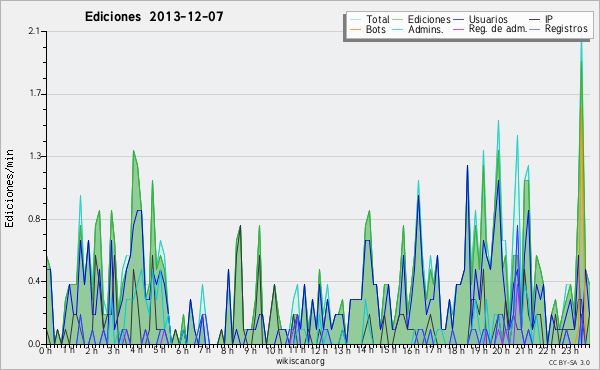This screenshot has height=370, width=600.
Task: Click the '20 h' x-axis label
Action: 501,350
